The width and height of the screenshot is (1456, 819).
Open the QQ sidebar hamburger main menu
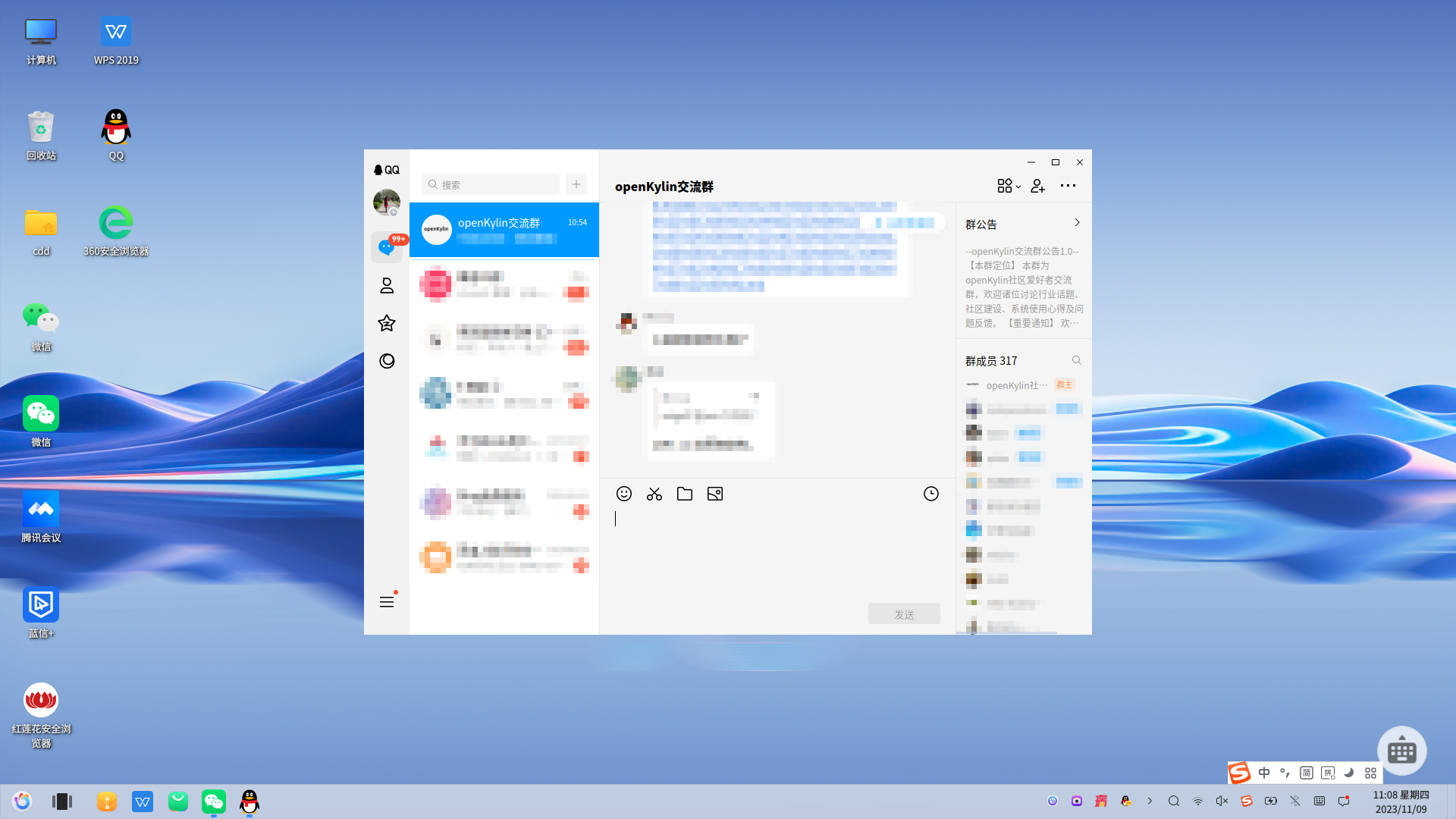[387, 601]
